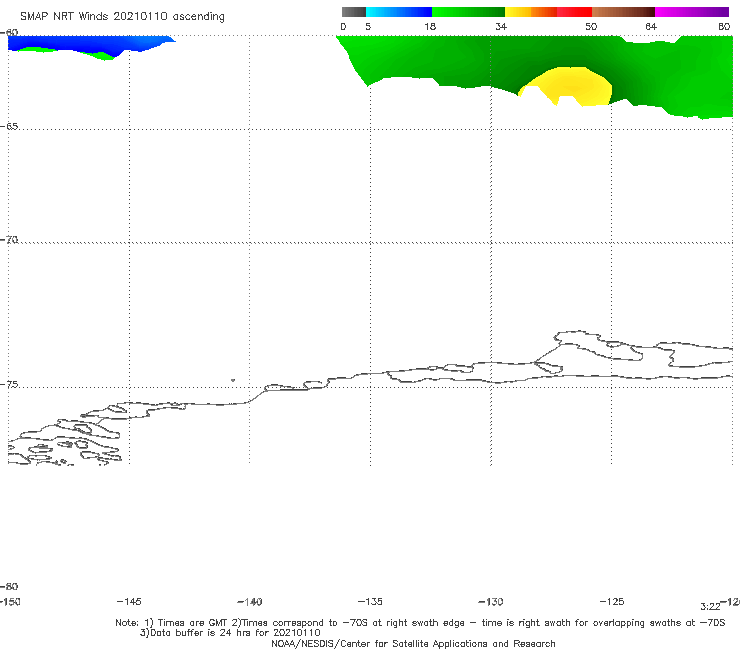Click the 'Note: 1) Times are GMT' footnote line
This screenshot has width=740, height=650.
click(x=420, y=623)
